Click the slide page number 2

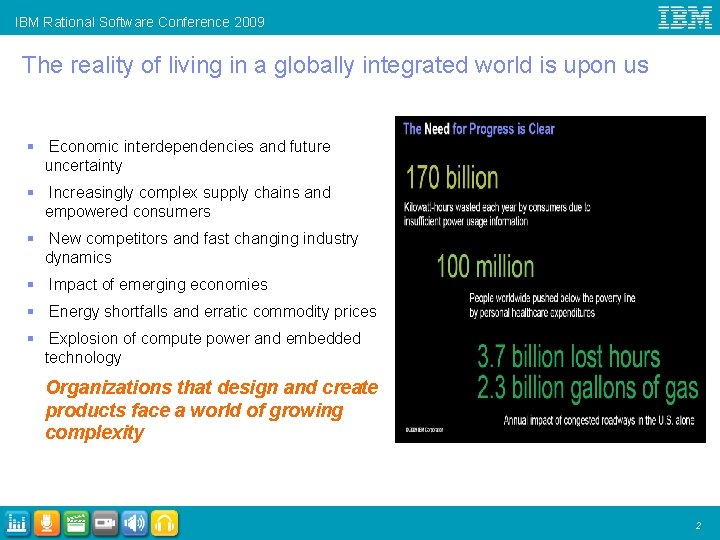pos(698,526)
